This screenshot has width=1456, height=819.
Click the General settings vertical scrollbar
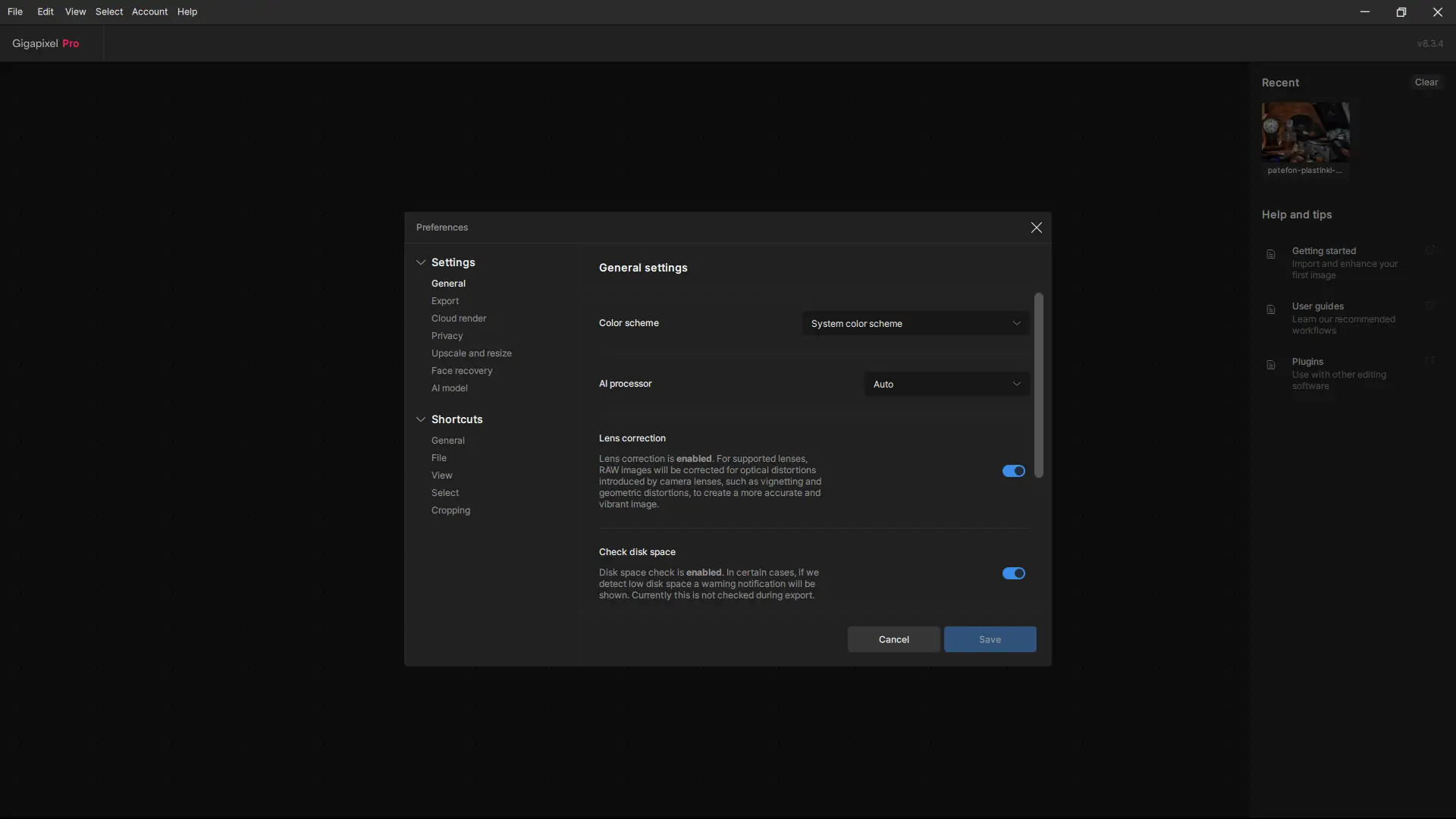click(1038, 385)
